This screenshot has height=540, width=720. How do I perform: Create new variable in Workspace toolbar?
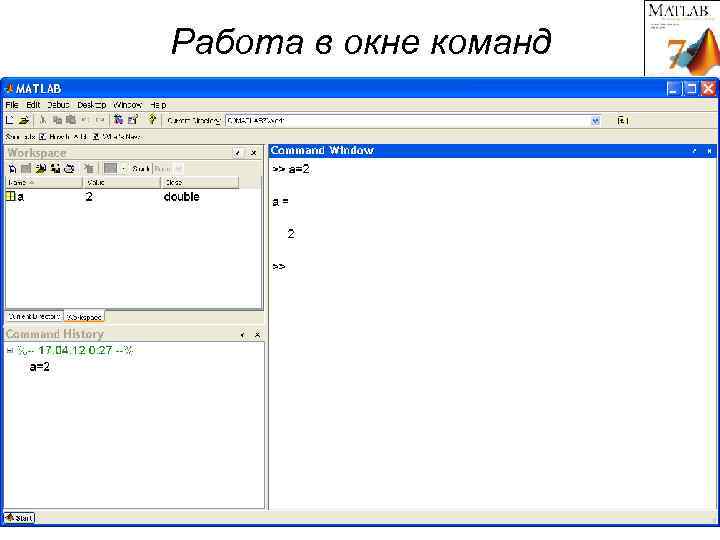[x=12, y=169]
